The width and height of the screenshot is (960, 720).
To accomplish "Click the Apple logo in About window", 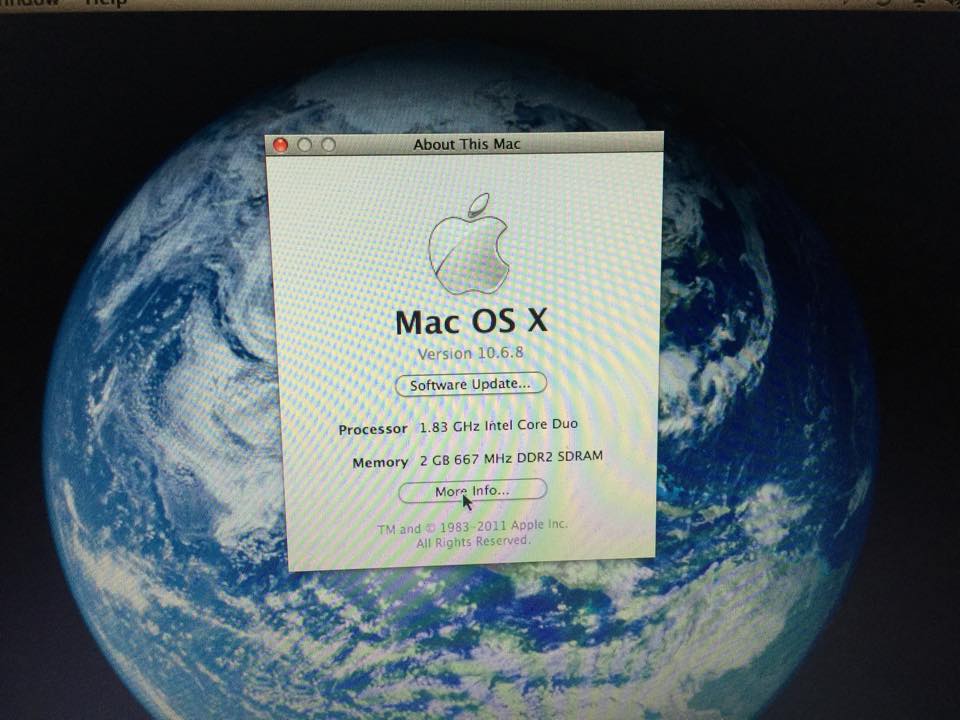I will (x=469, y=244).
